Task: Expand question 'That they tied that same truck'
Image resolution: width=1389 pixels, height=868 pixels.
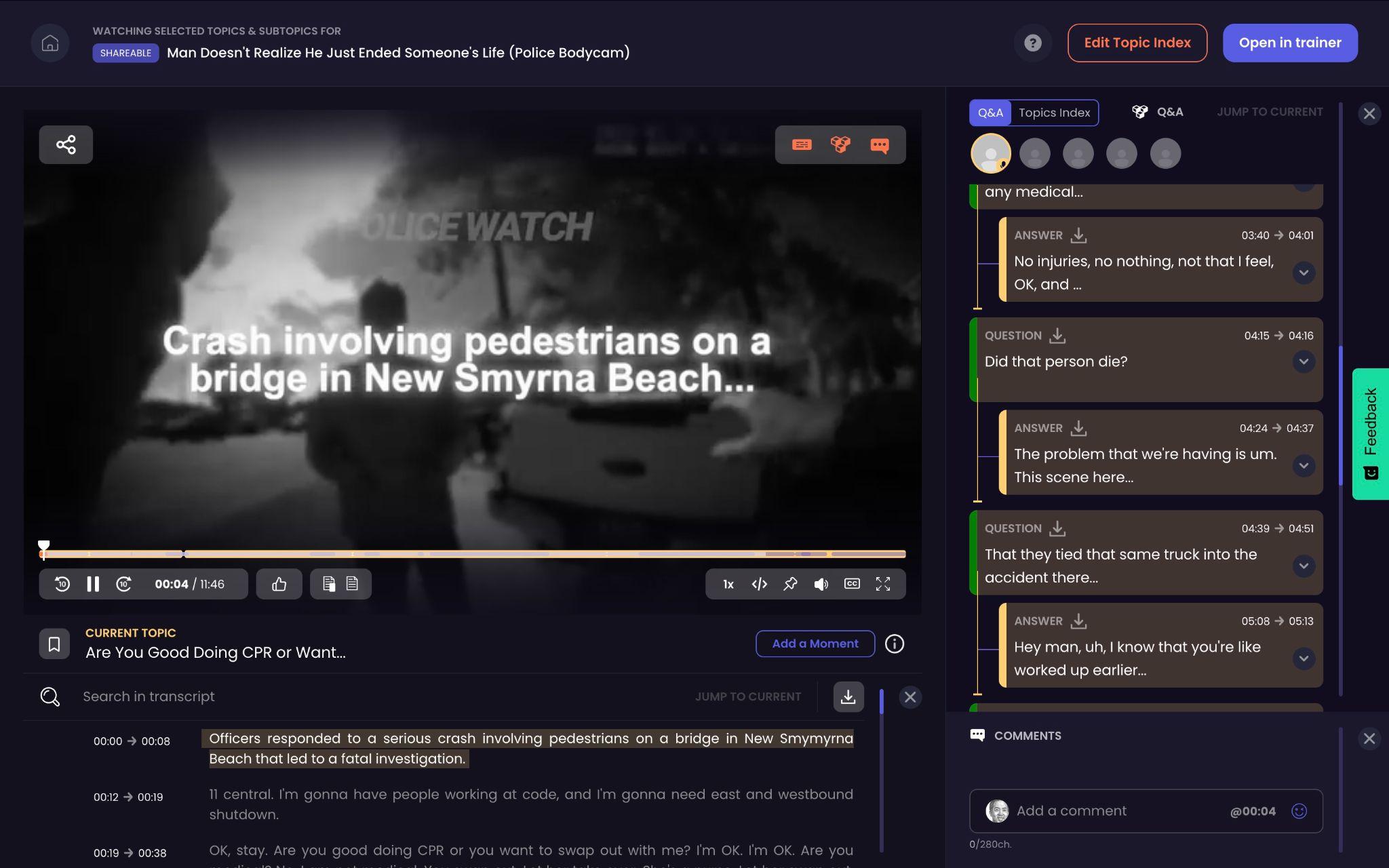Action: coord(1304,566)
